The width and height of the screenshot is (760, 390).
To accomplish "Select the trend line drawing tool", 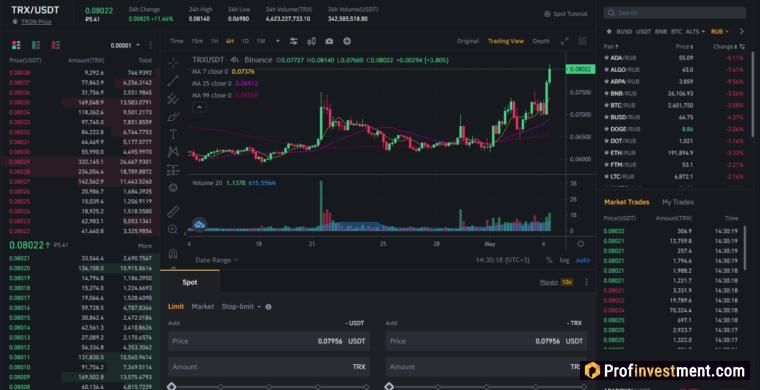I will (x=173, y=81).
